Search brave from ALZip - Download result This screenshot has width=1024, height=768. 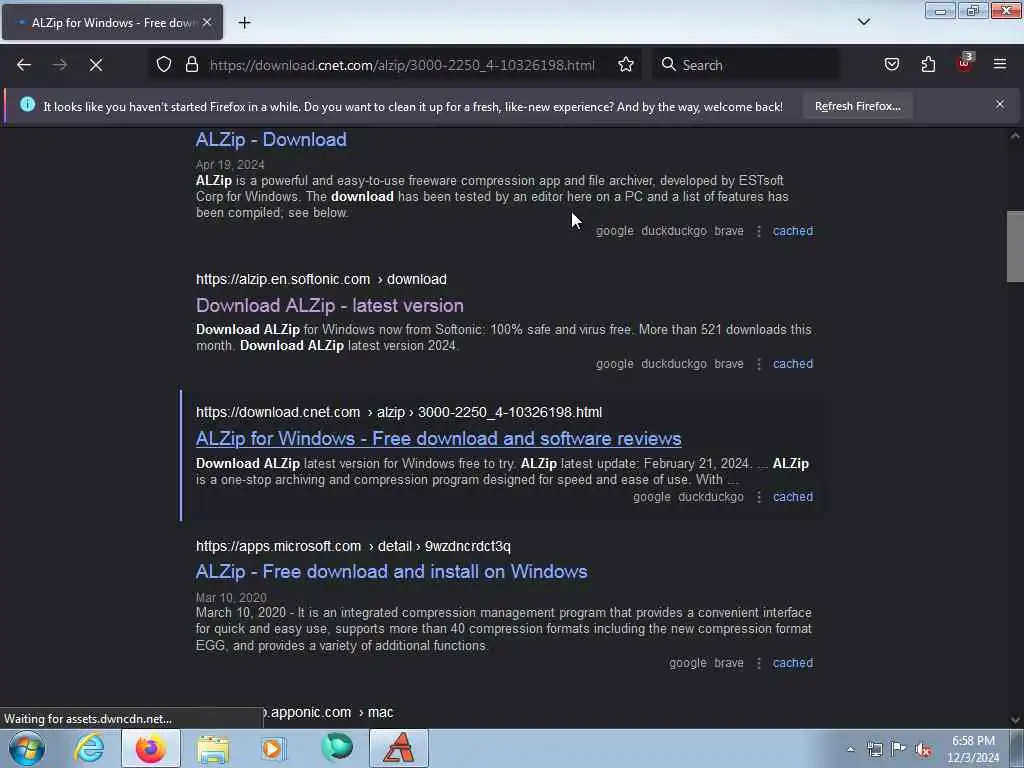pyautogui.click(x=729, y=231)
